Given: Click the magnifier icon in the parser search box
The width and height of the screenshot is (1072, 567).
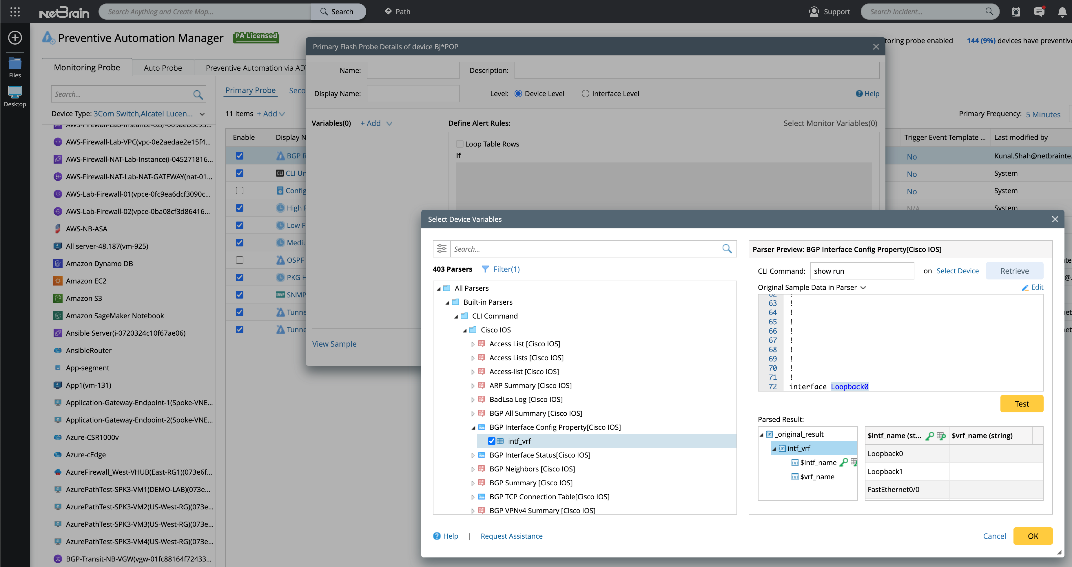Looking at the screenshot, I should pyautogui.click(x=727, y=249).
